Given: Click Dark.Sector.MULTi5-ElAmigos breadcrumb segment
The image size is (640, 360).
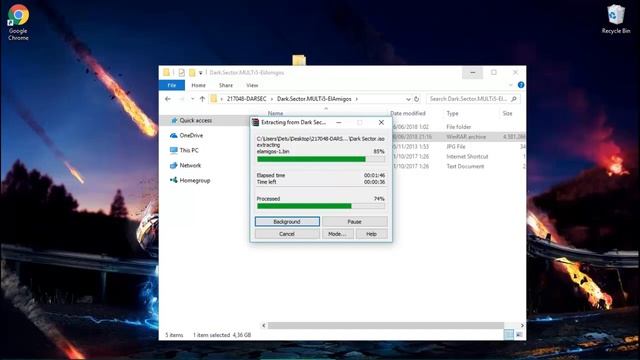Looking at the screenshot, I should click(314, 99).
